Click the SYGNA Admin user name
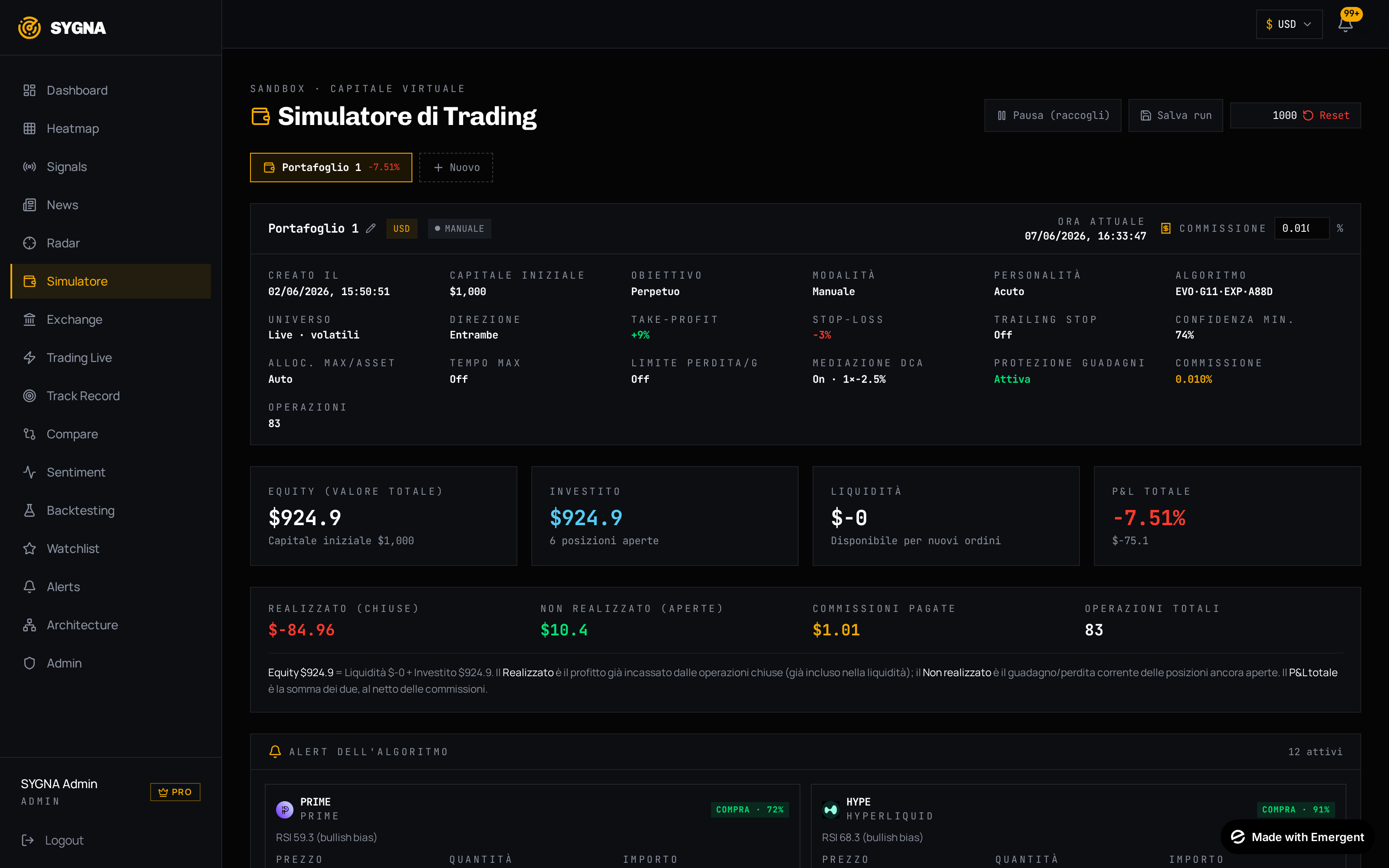Image resolution: width=1389 pixels, height=868 pixels. tap(59, 784)
